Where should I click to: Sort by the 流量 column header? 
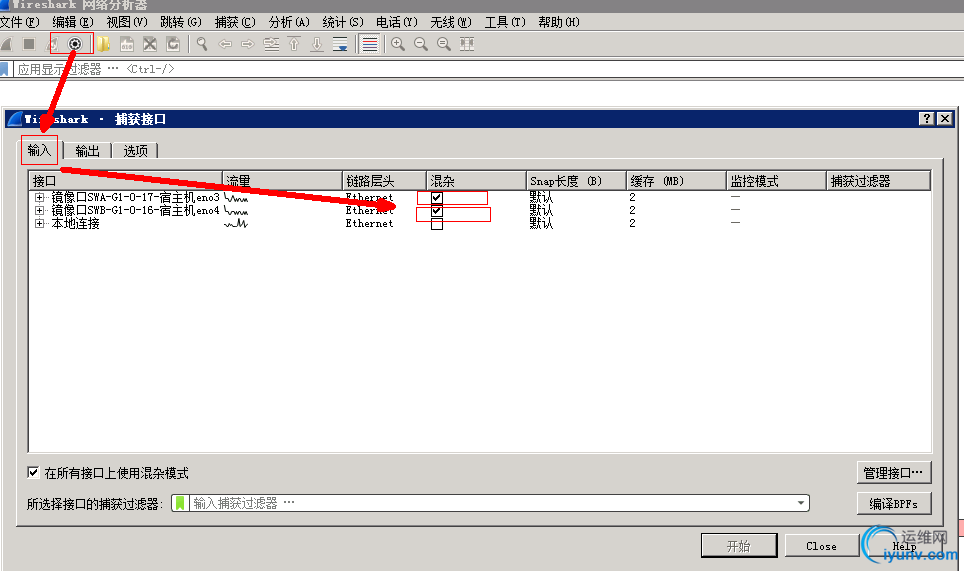click(282, 181)
